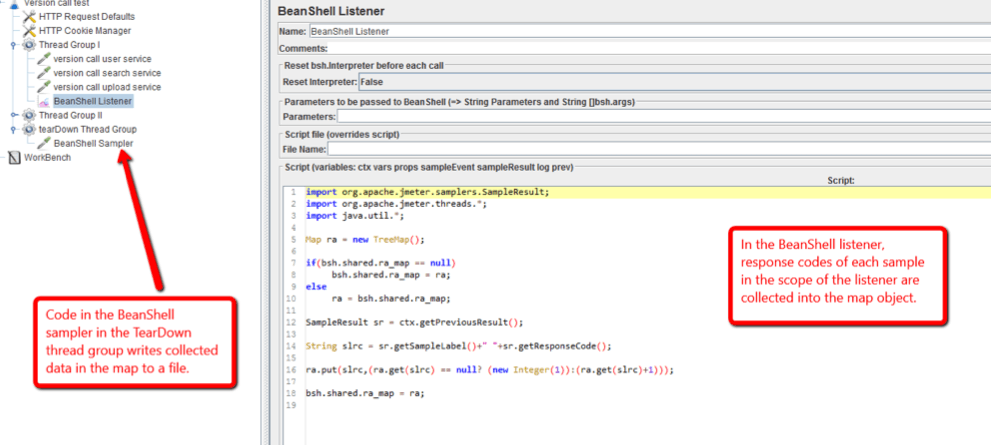The height and width of the screenshot is (445, 991).
Task: Open the version call user service sampler
Action: pos(102,59)
